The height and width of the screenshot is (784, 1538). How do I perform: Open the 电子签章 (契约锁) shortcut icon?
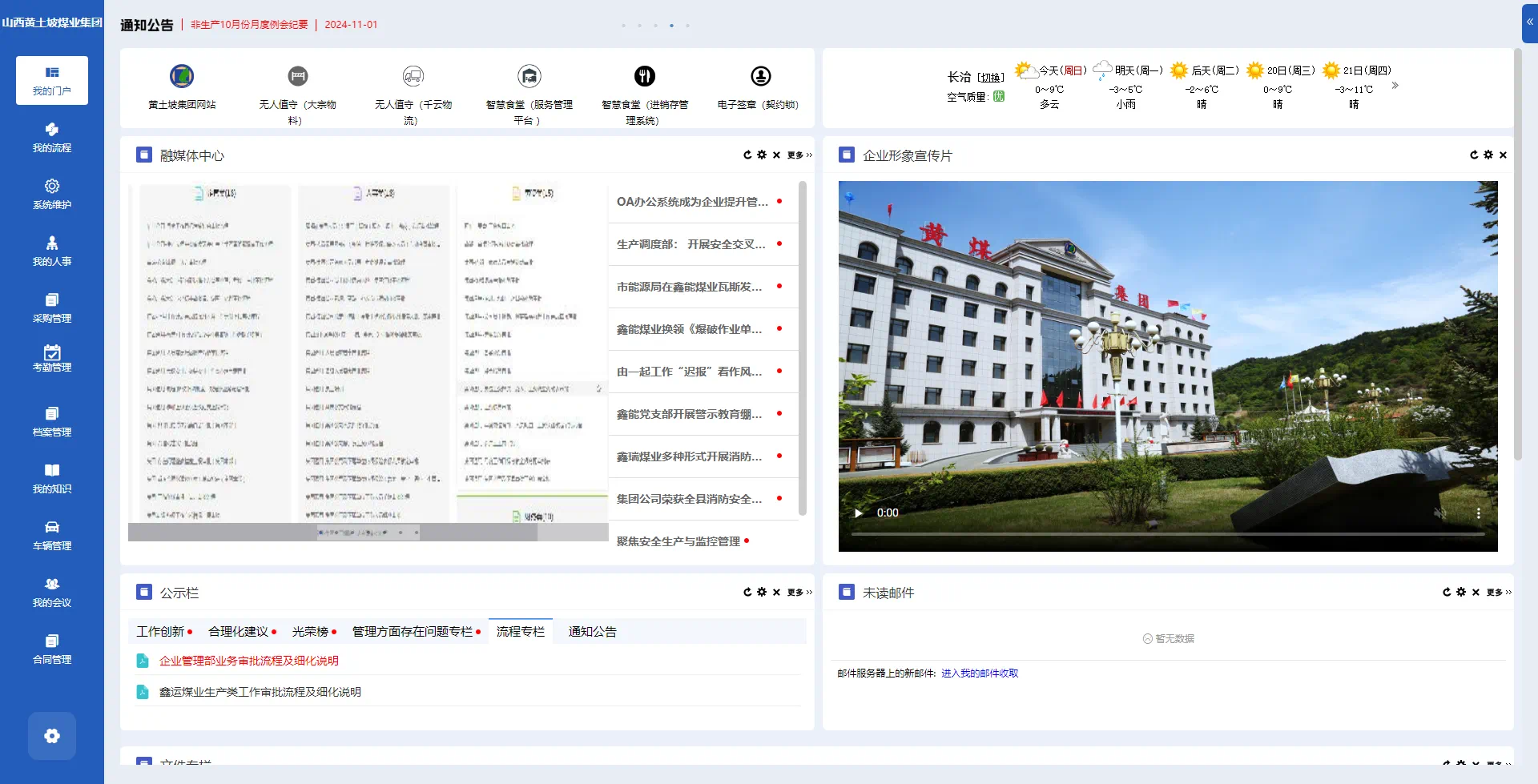point(760,77)
